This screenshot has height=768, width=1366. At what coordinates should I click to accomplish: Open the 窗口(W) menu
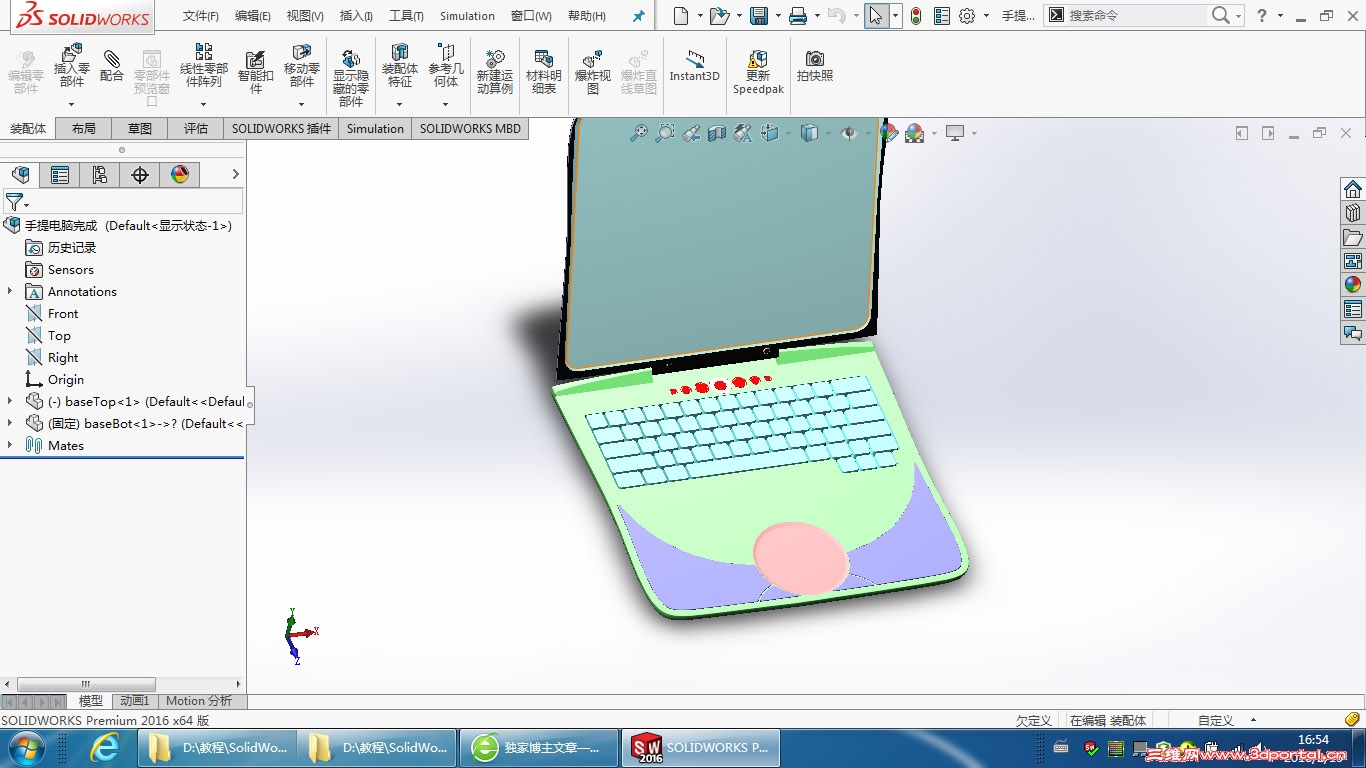(x=531, y=16)
